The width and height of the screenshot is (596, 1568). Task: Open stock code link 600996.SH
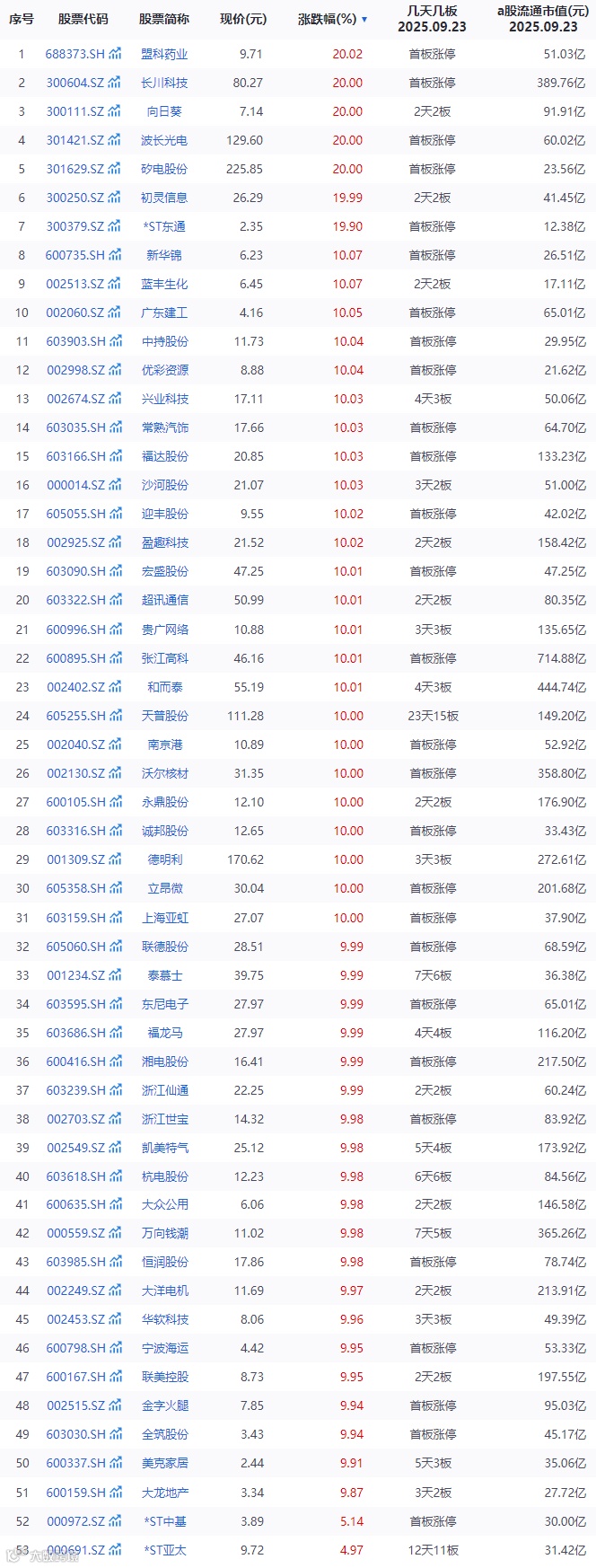coord(75,630)
